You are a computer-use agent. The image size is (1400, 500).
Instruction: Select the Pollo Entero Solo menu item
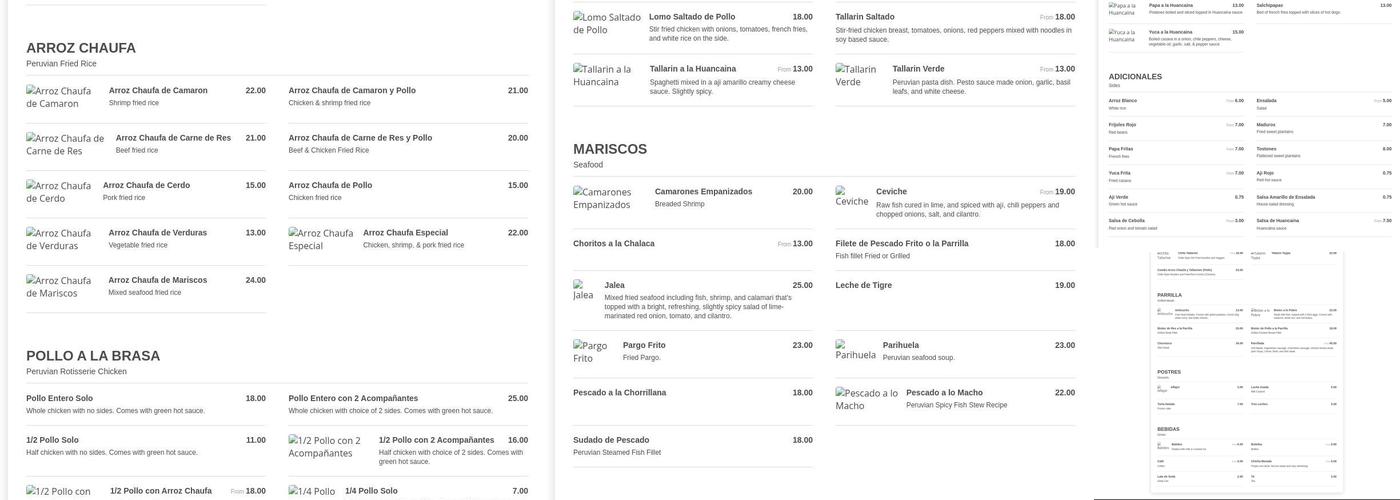coord(59,398)
